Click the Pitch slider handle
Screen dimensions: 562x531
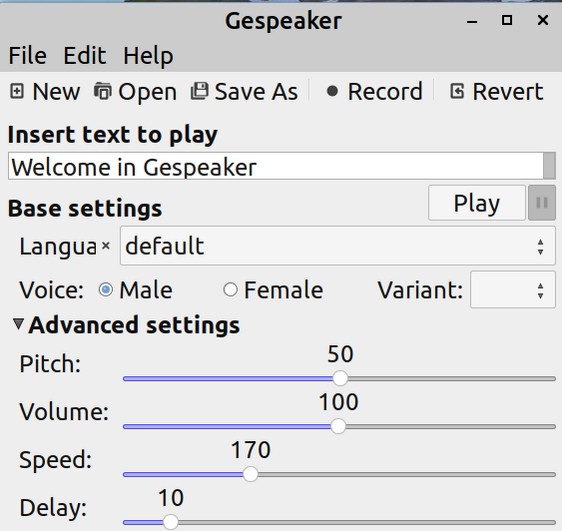pyautogui.click(x=340, y=378)
